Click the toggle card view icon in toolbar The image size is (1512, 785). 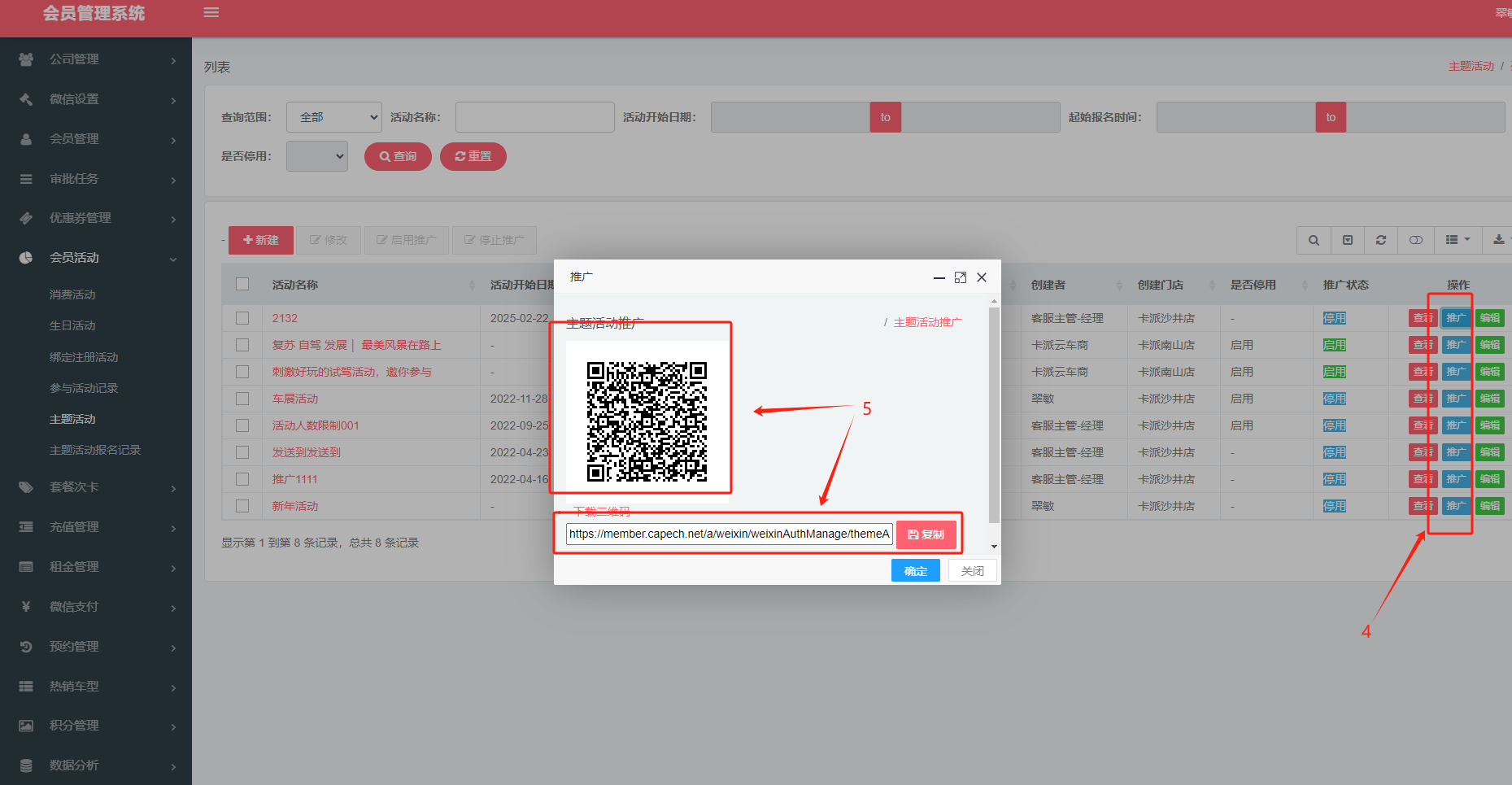(x=1416, y=240)
